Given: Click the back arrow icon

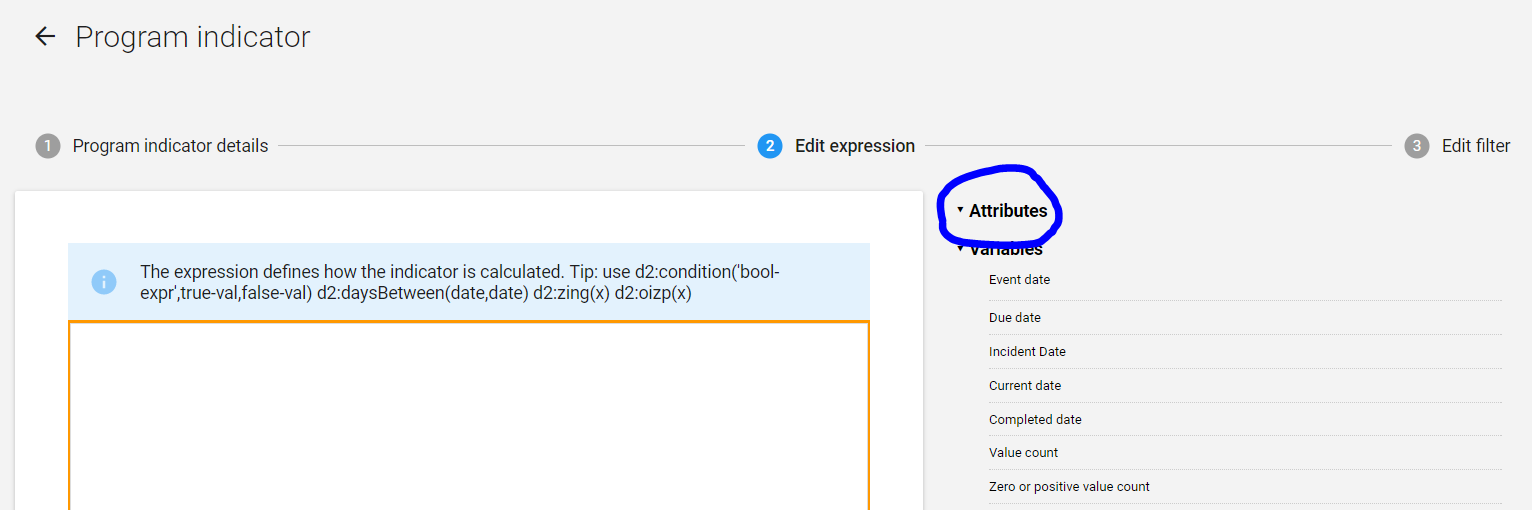Looking at the screenshot, I should tap(45, 37).
